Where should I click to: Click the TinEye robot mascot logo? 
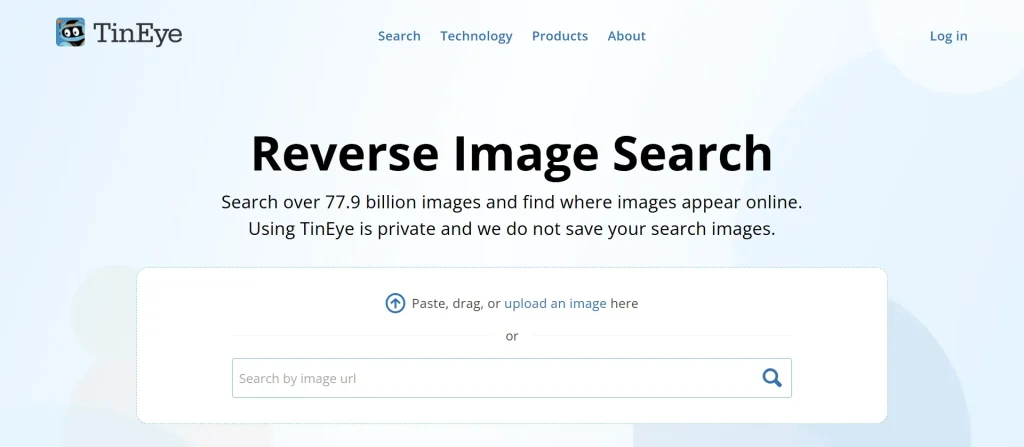(x=71, y=33)
